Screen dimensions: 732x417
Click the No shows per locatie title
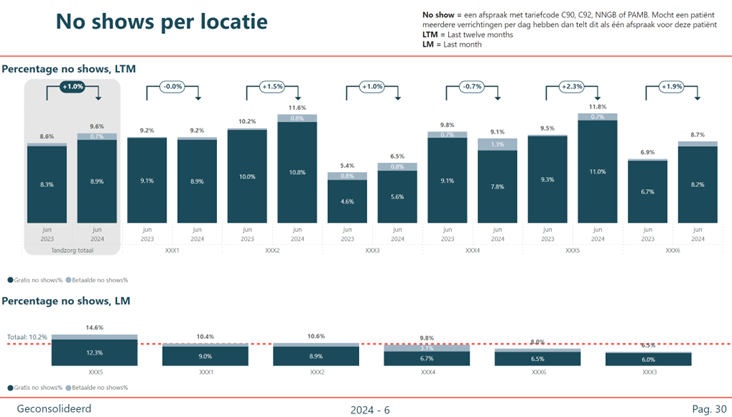160,21
